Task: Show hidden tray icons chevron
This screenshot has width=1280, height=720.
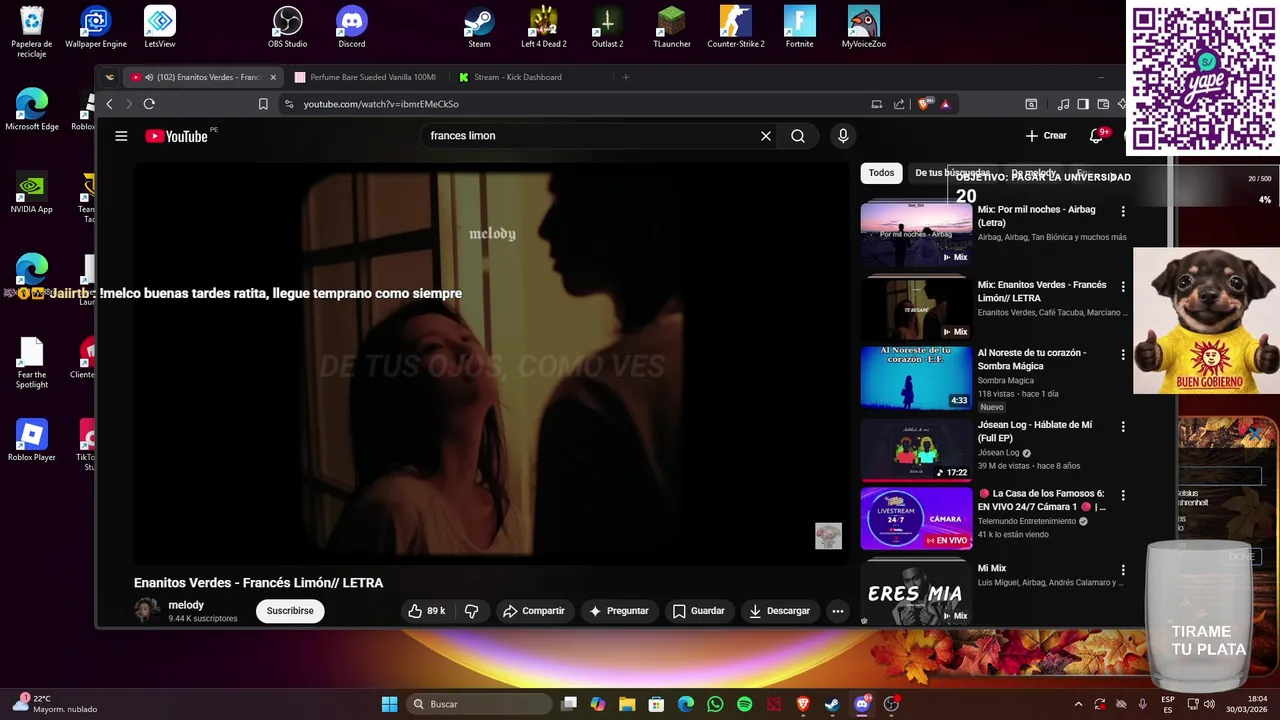Action: click(1078, 704)
